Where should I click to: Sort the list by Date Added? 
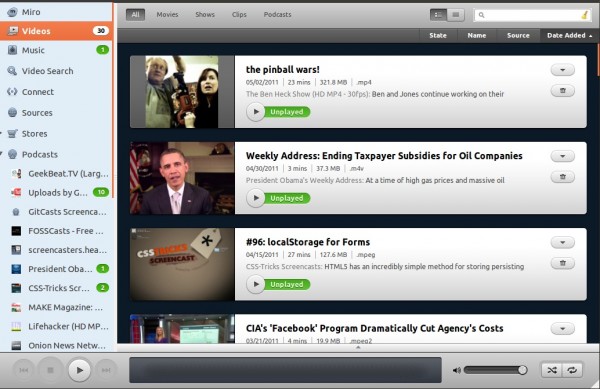(x=569, y=35)
